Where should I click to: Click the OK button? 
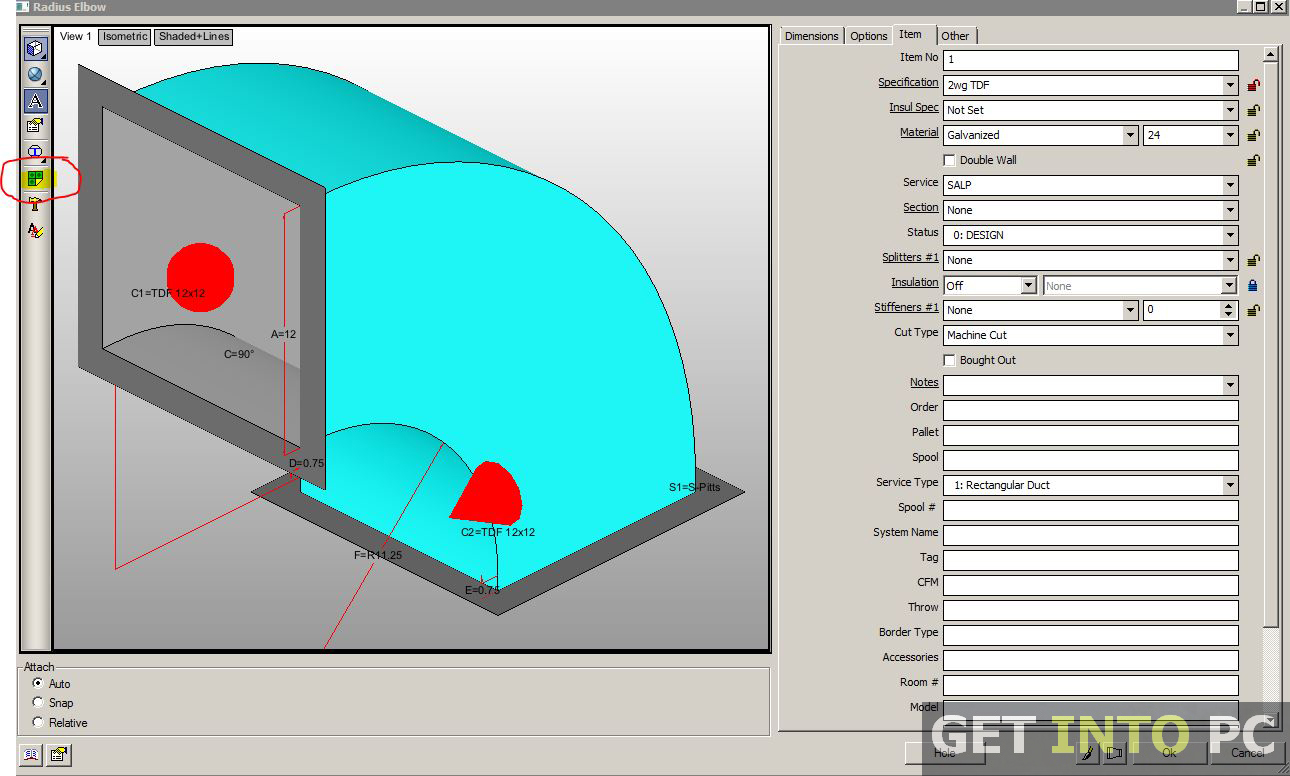point(1169,753)
